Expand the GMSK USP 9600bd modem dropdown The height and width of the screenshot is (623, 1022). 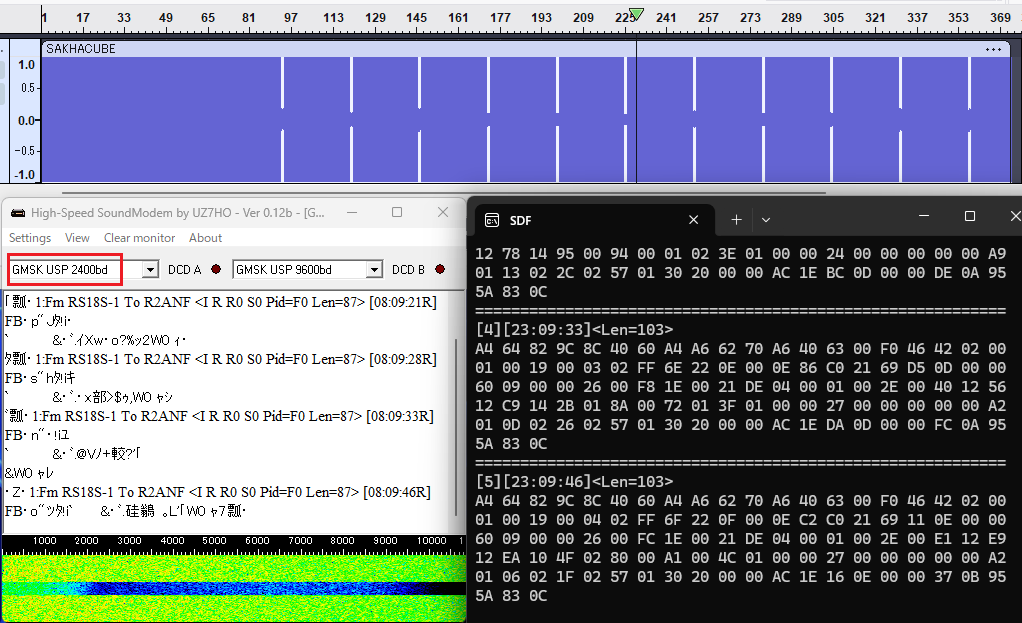pos(374,270)
